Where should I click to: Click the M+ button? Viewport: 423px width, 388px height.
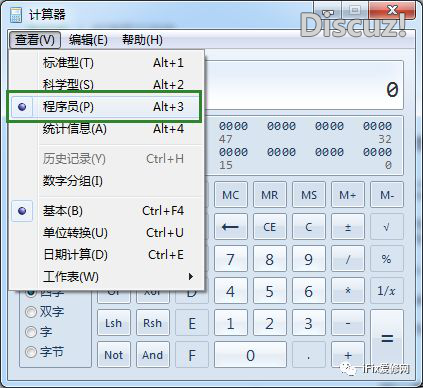point(348,195)
